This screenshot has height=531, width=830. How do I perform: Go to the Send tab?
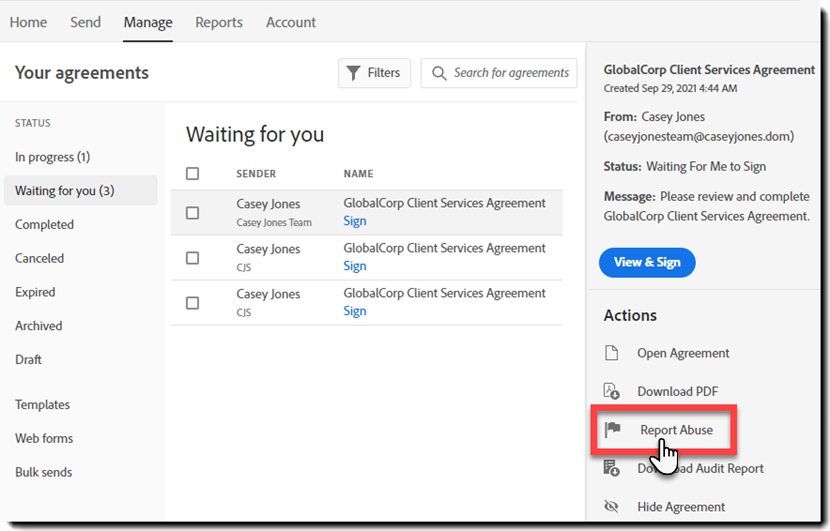tap(85, 22)
